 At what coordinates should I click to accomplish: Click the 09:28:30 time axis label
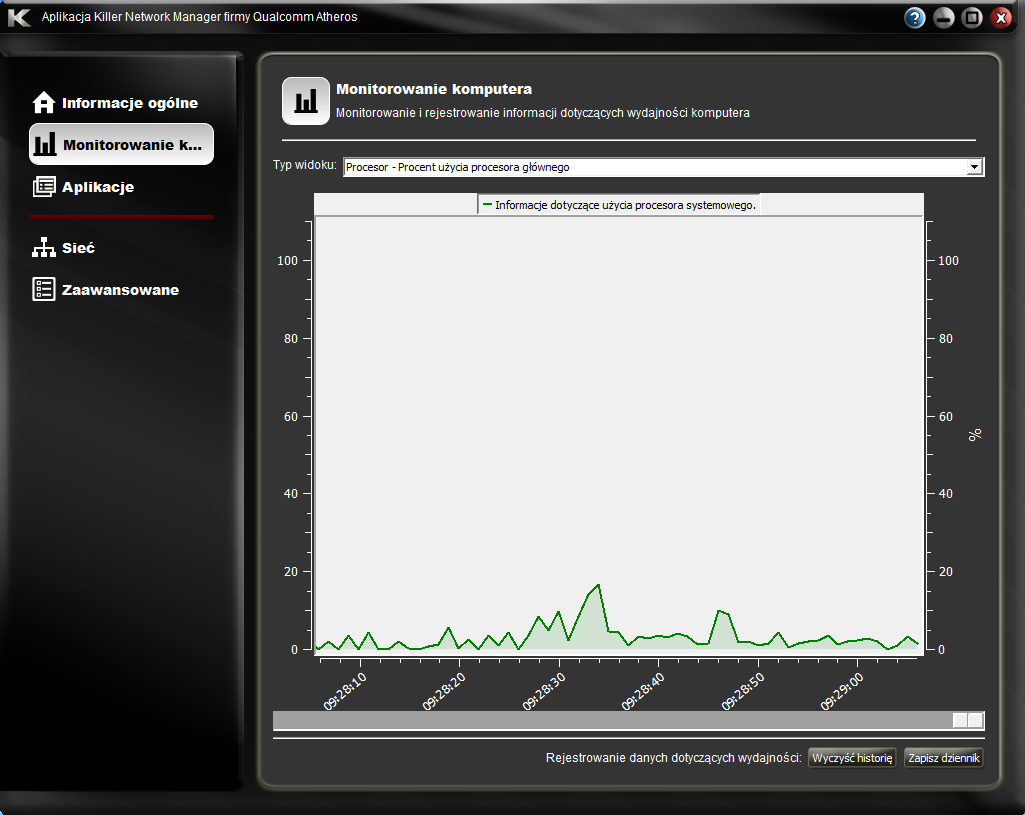click(543, 691)
